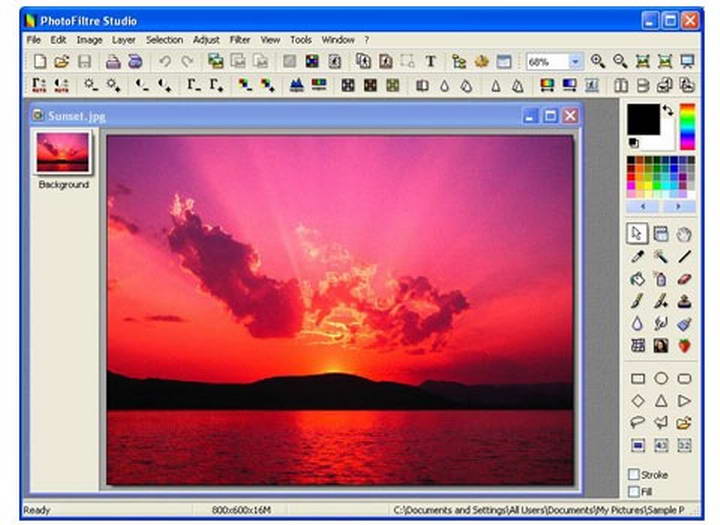Viewport: 720px width, 525px height.
Task: Open the Tools menu
Action: pos(301,40)
